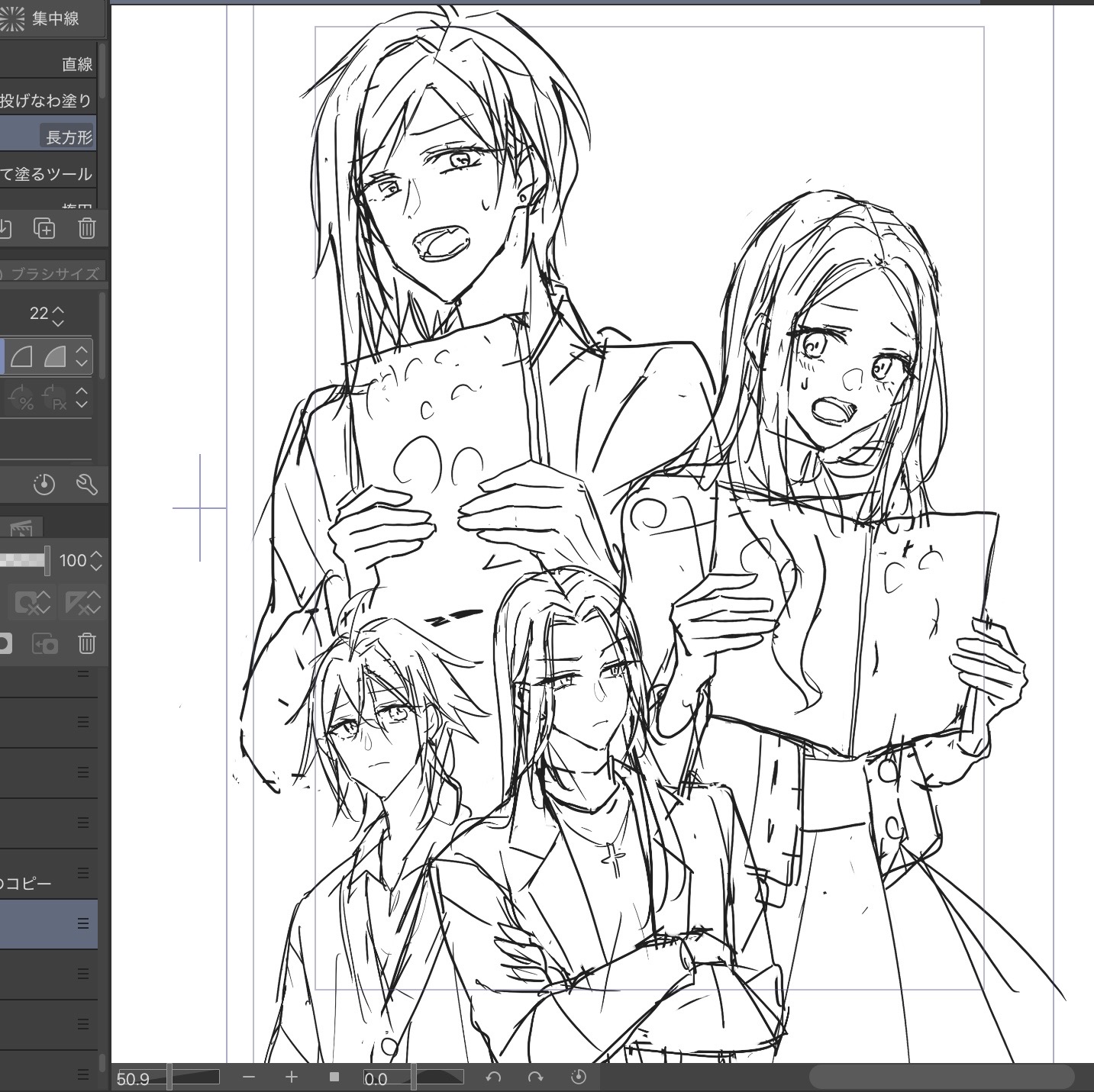Delete the selected layer with trash icon
This screenshot has width=1094, height=1092.
(86, 643)
